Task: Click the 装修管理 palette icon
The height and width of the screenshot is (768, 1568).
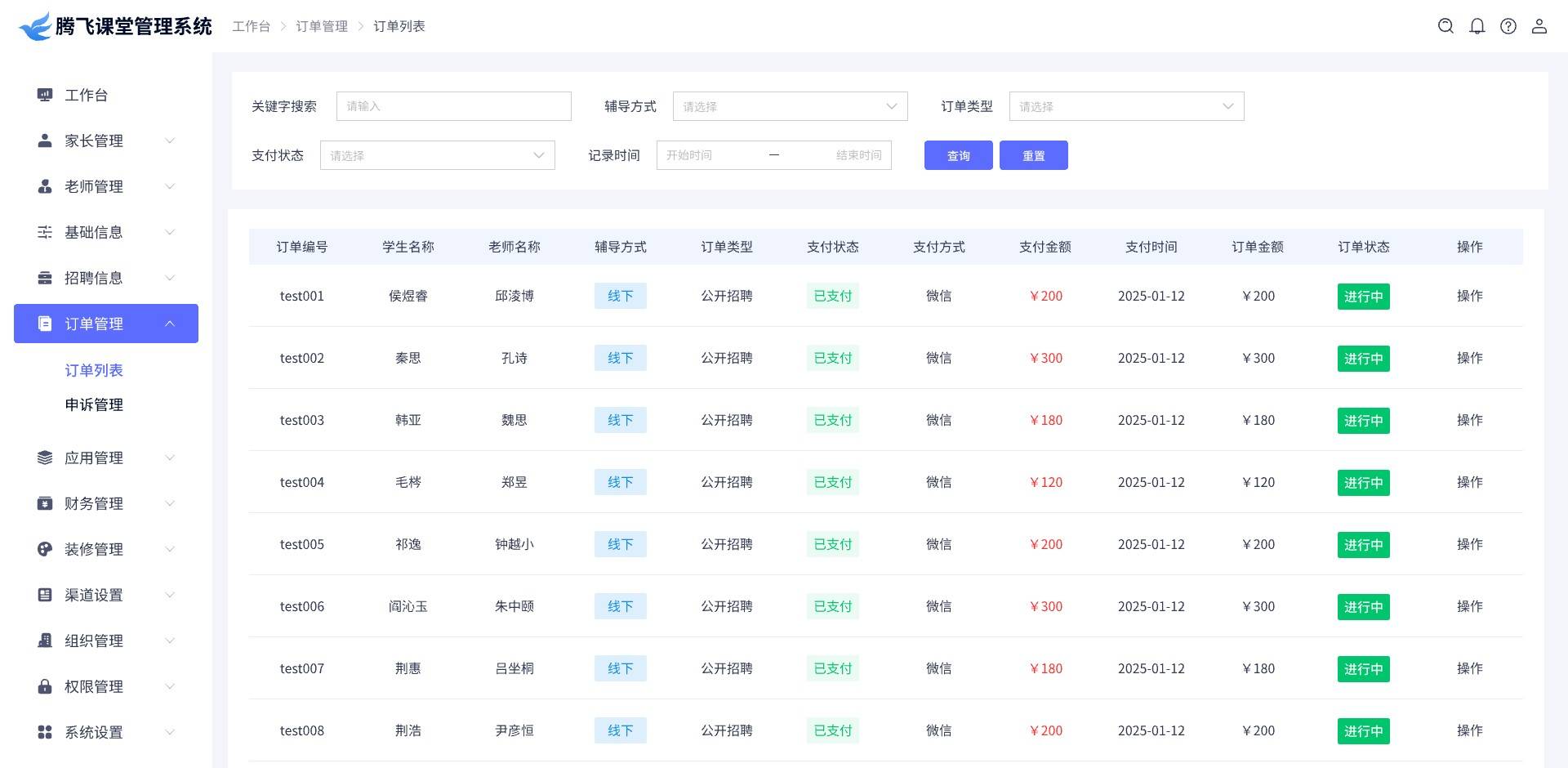Action: point(45,549)
